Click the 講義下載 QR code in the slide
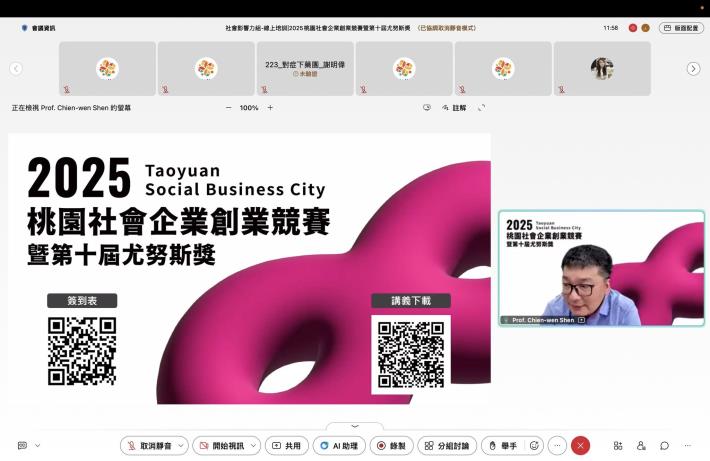Screen dimensions: 710x461 click(411, 355)
